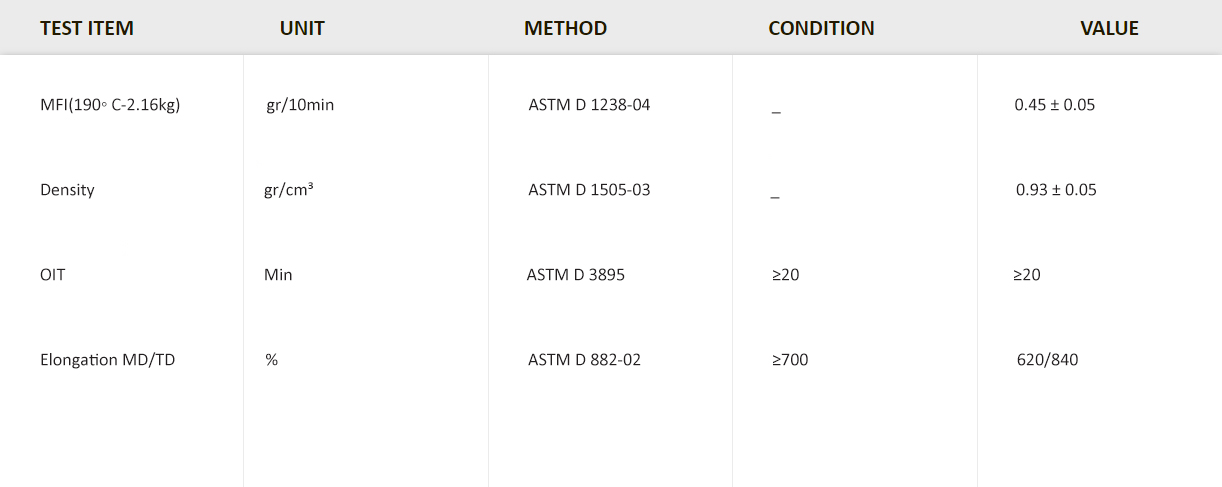The width and height of the screenshot is (1222, 487).
Task: Click the UNIT column header
Action: tap(302, 28)
